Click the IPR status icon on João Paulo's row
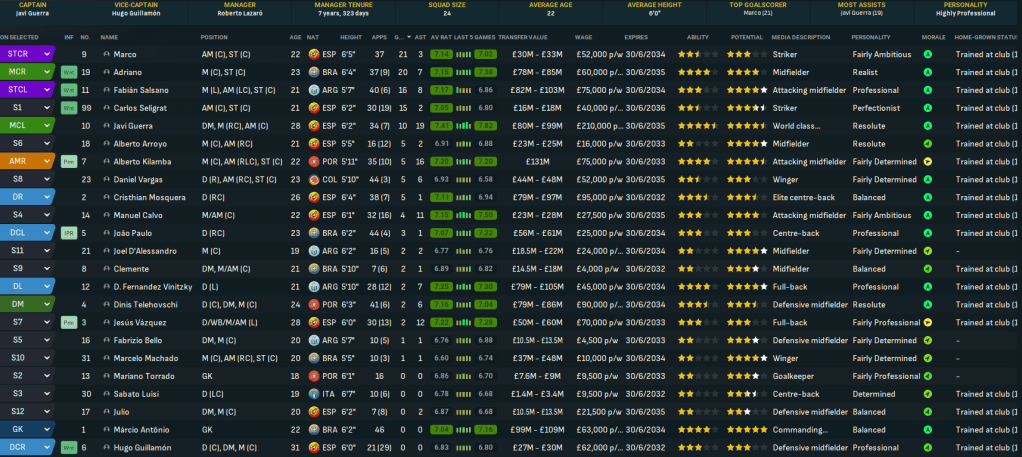The height and width of the screenshot is (457, 1022). point(68,233)
